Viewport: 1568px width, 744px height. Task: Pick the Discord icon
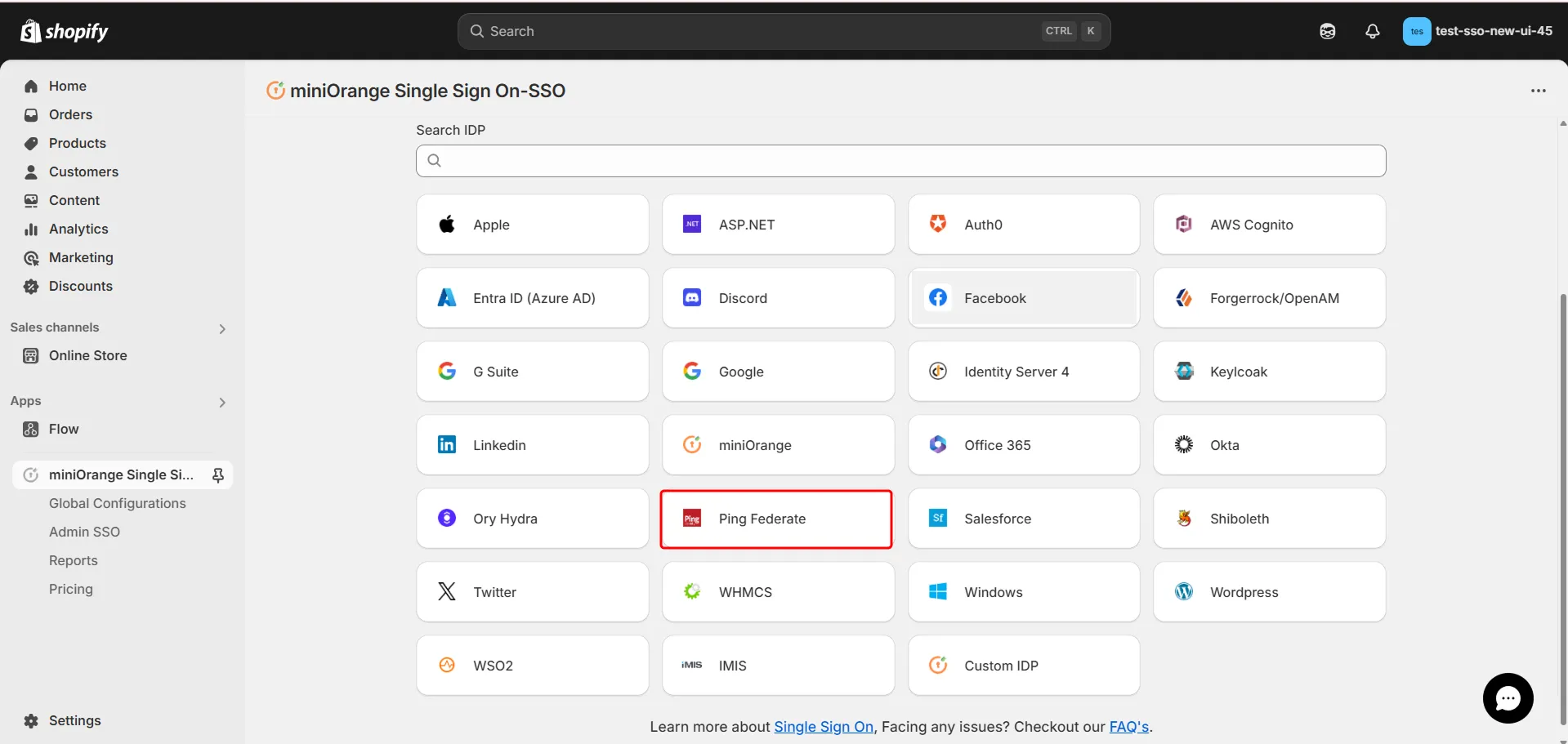(x=692, y=297)
